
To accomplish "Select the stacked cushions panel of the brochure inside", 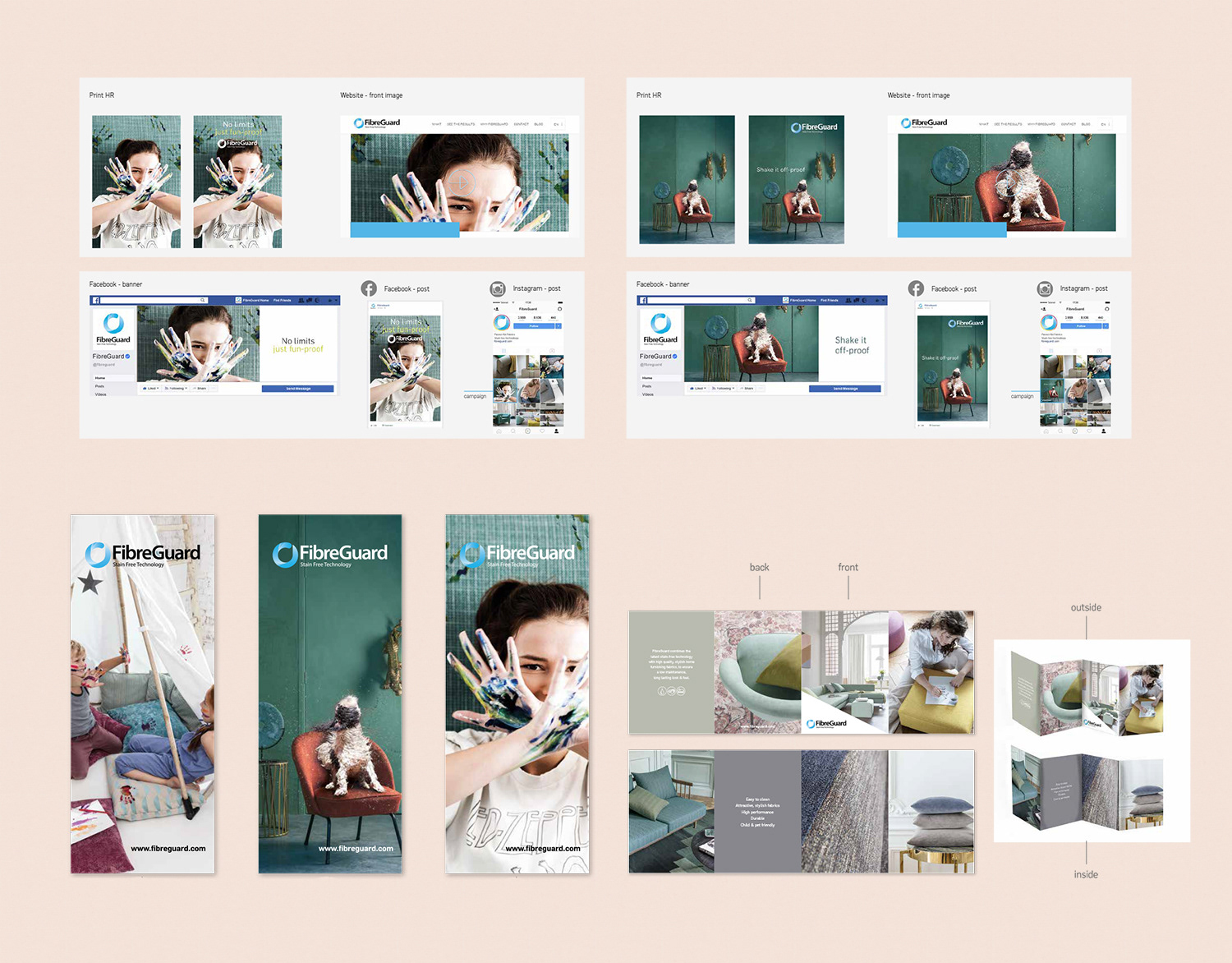I will pos(931,811).
